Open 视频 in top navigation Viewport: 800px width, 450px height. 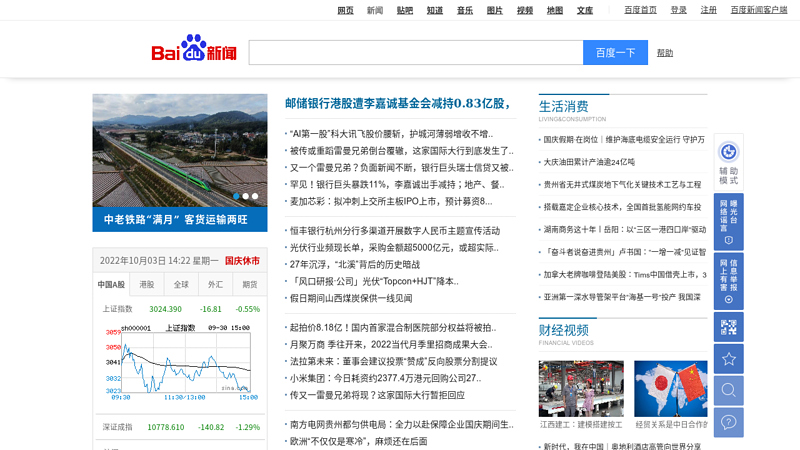click(x=524, y=10)
